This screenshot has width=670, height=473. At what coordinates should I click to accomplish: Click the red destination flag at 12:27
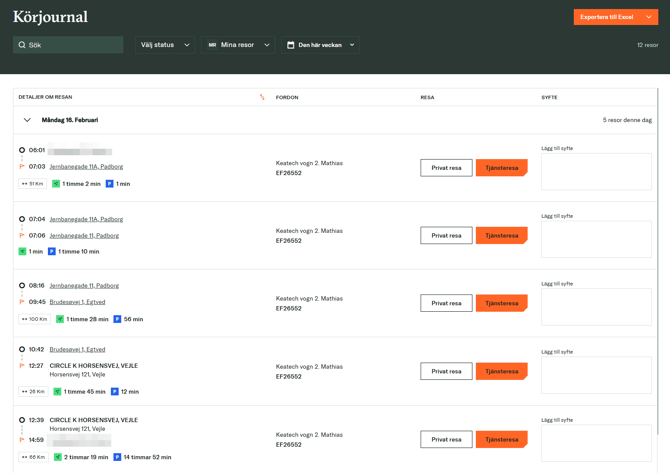click(x=22, y=366)
